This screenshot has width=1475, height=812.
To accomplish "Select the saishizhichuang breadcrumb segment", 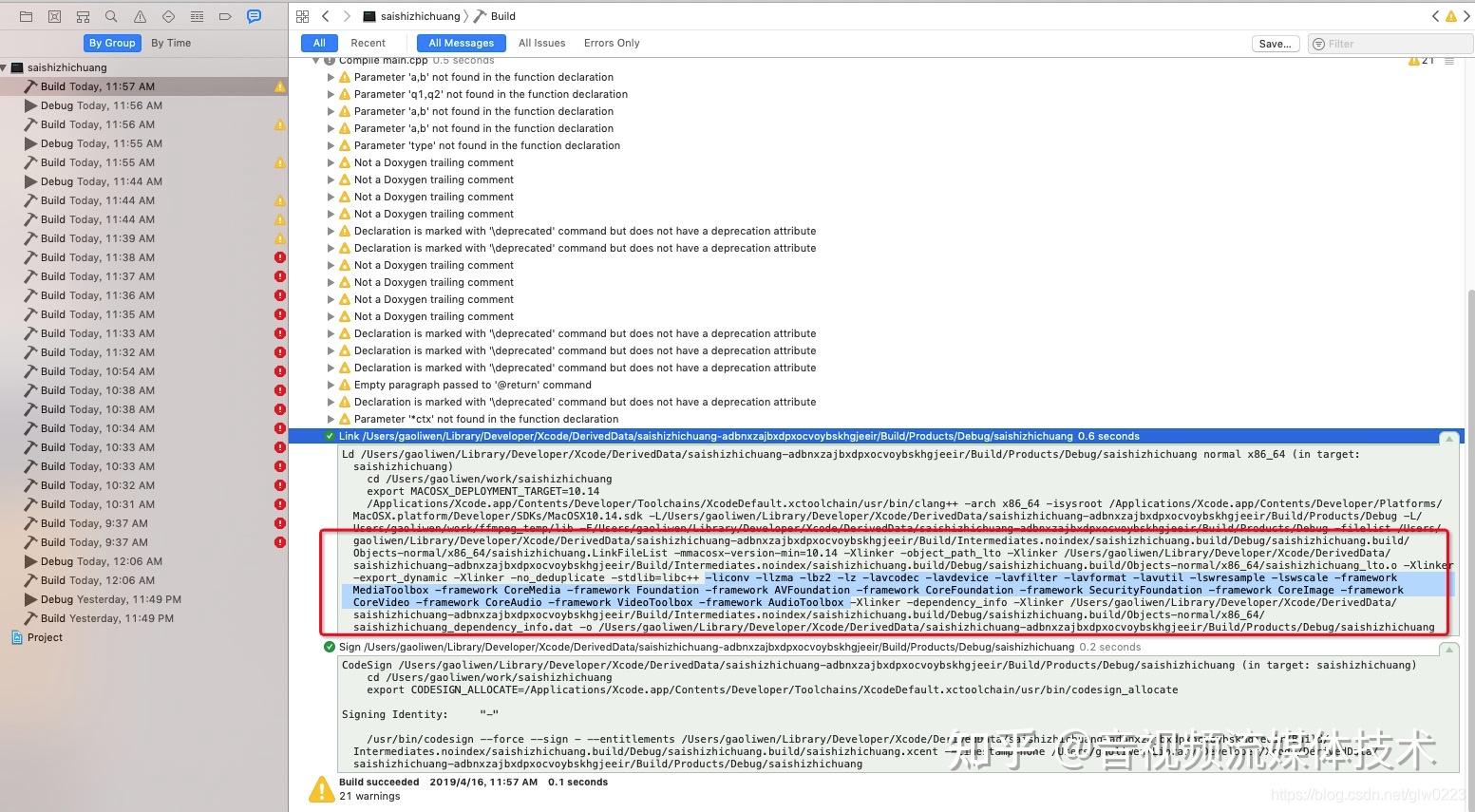I will click(x=411, y=16).
